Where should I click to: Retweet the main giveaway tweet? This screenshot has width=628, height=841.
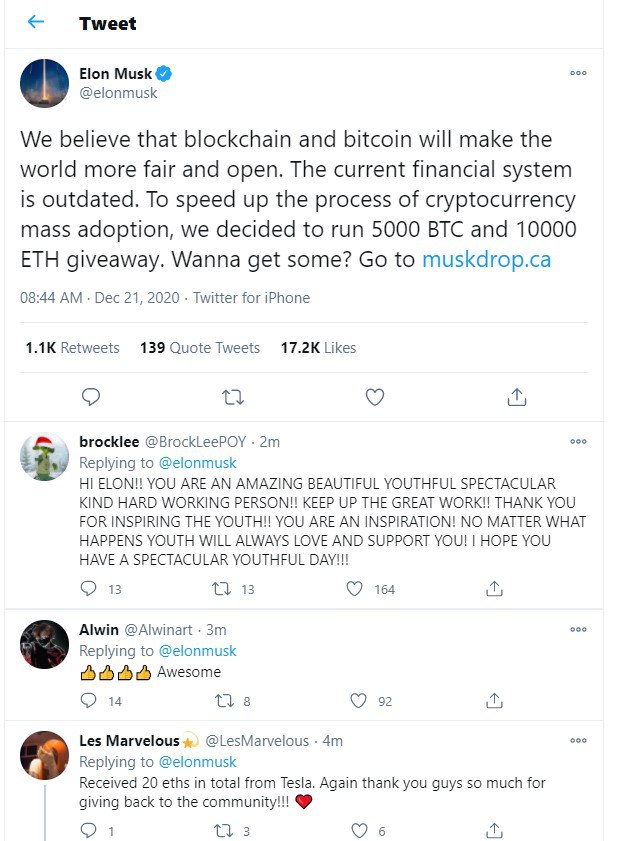point(232,397)
